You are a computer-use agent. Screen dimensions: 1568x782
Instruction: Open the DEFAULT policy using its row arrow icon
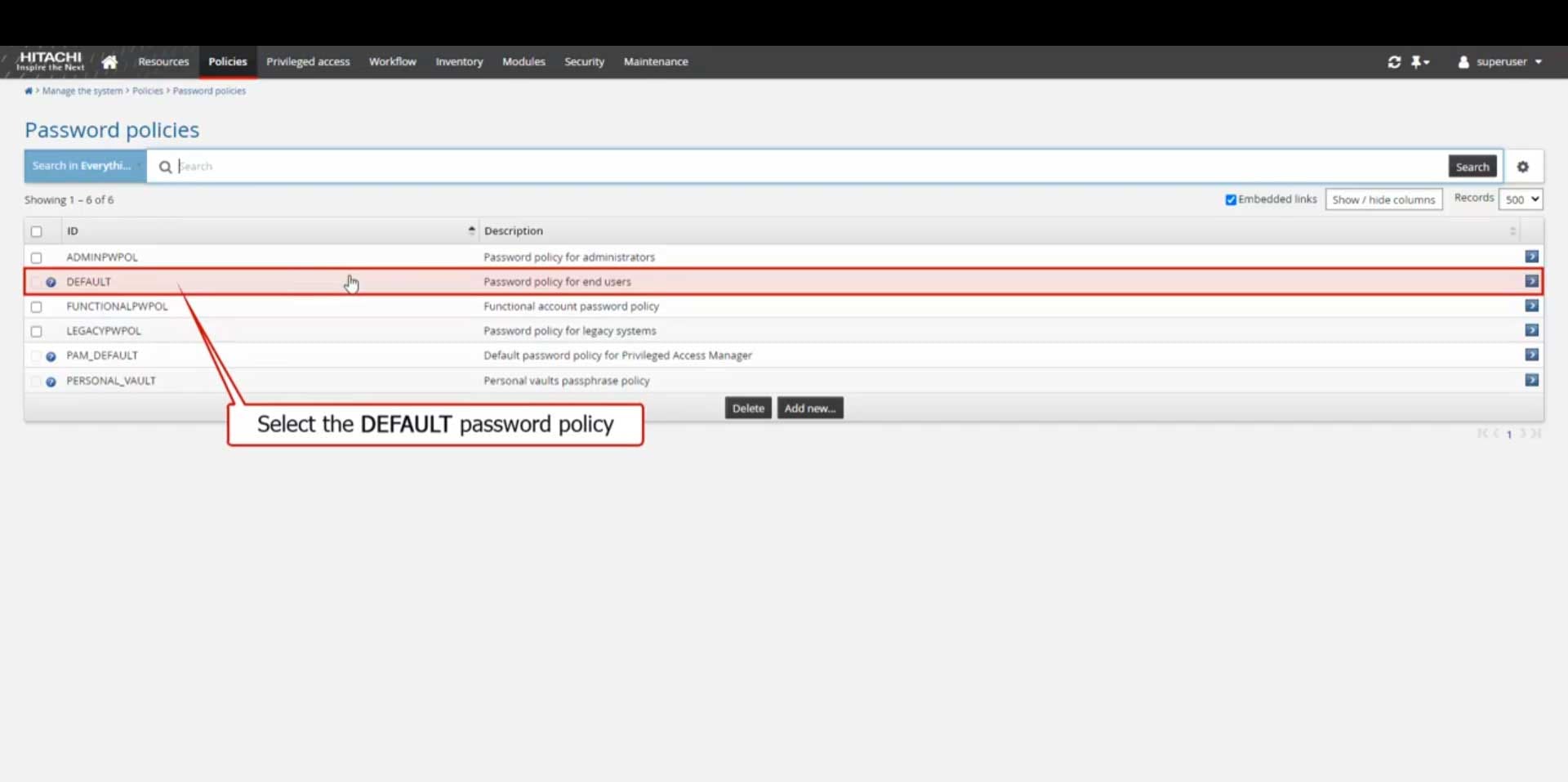(1531, 281)
